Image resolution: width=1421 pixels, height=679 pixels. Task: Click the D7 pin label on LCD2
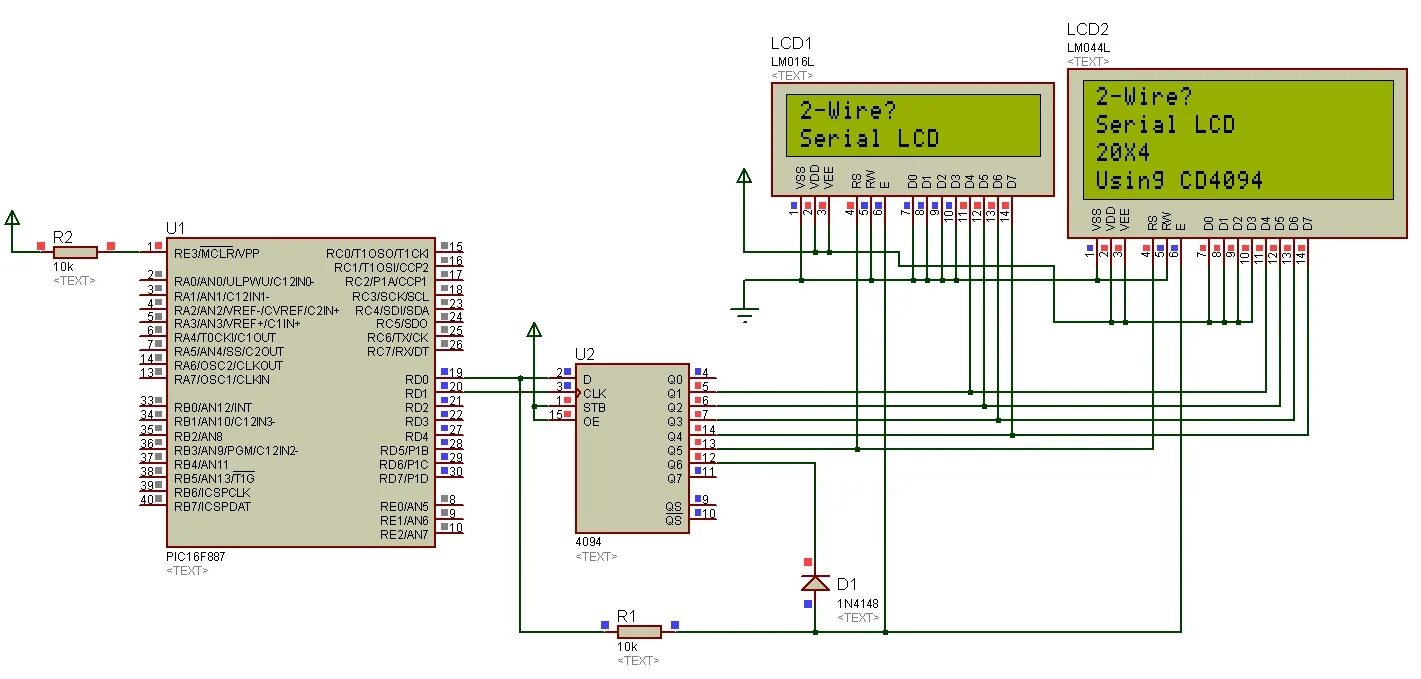(x=1308, y=222)
